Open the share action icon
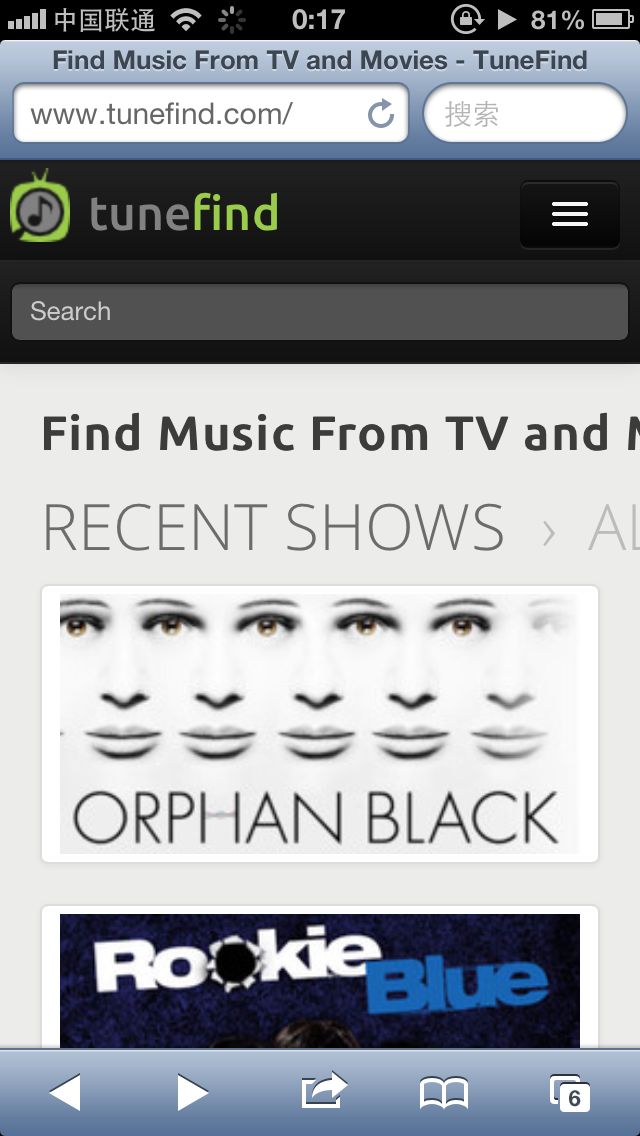Image resolution: width=640 pixels, height=1136 pixels. pos(324,1090)
